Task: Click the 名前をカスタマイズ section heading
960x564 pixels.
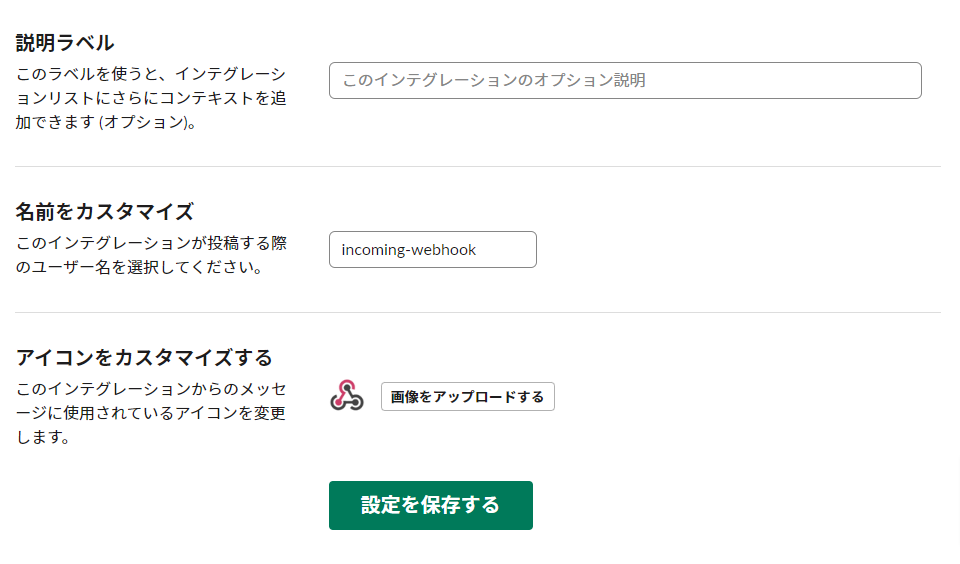Action: 105,211
